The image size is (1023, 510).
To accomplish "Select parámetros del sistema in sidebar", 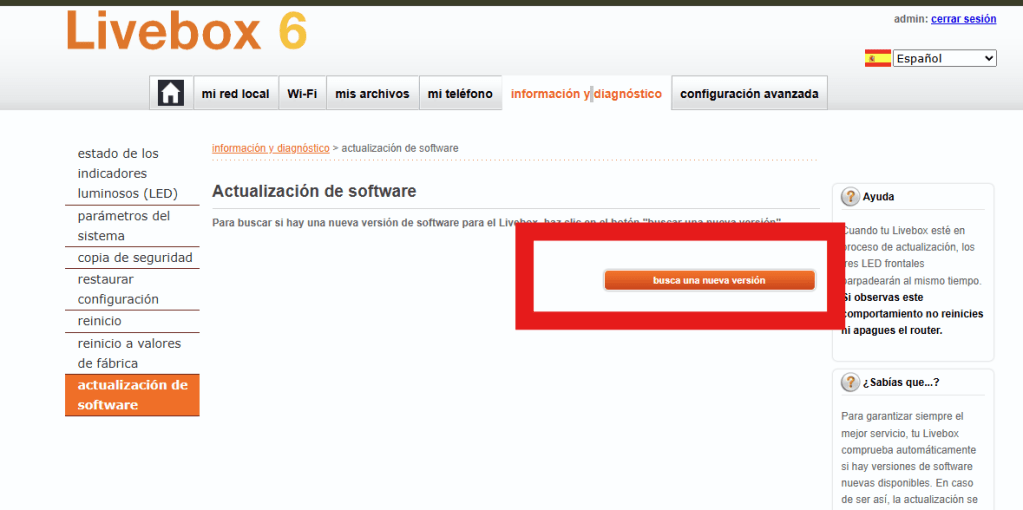I will click(123, 226).
